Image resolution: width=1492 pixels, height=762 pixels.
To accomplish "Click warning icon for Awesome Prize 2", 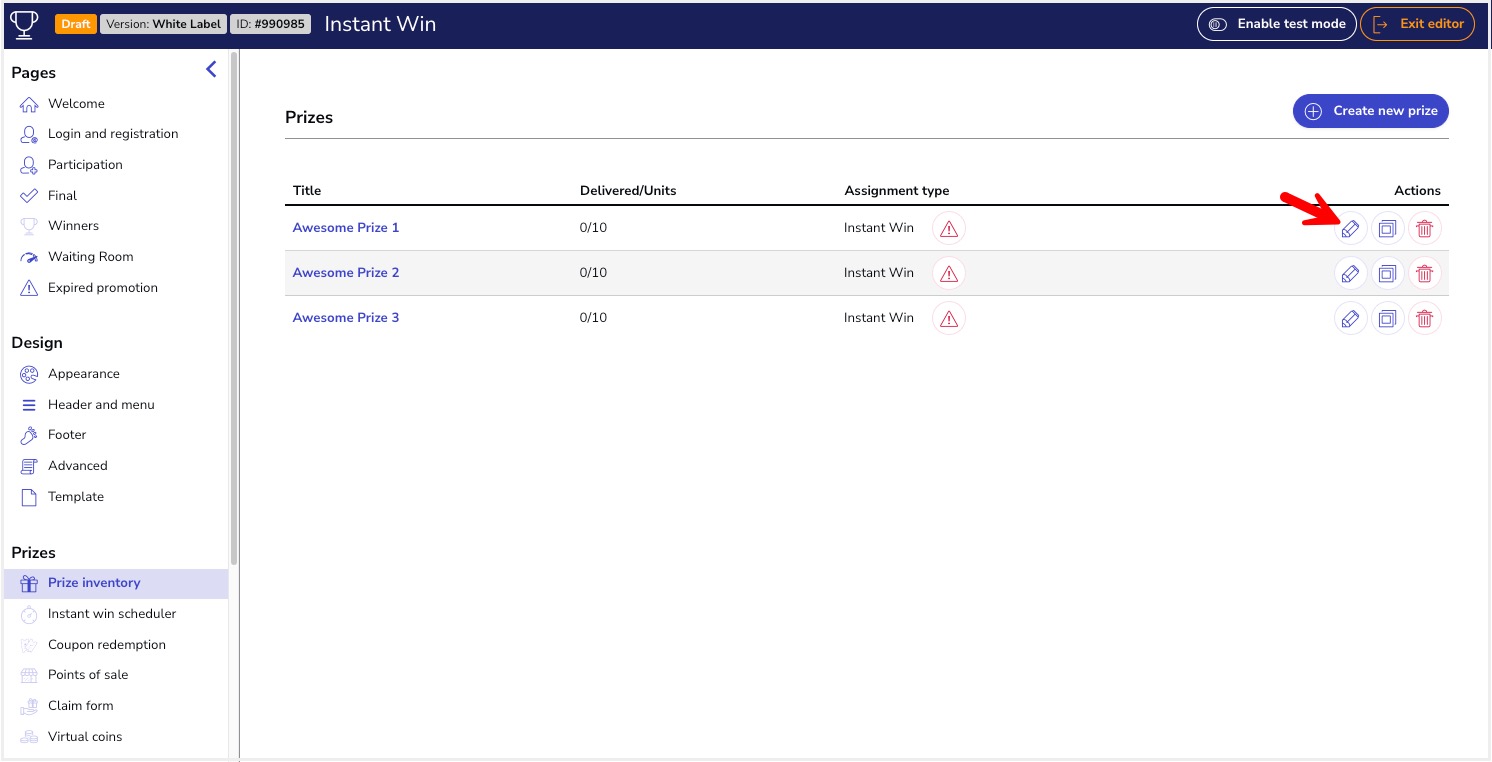I will click(x=949, y=273).
